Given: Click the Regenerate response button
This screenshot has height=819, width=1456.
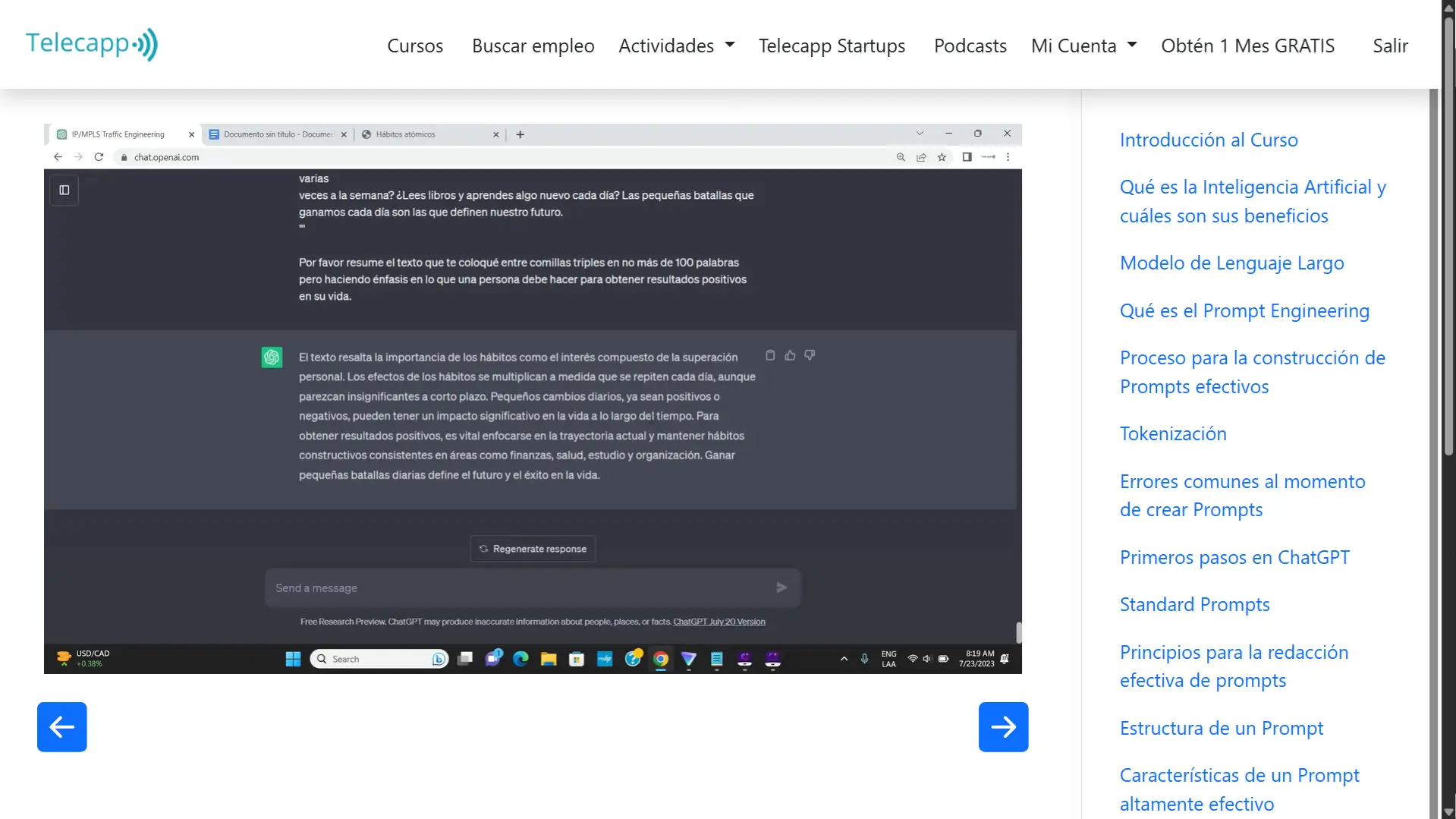Looking at the screenshot, I should (x=533, y=548).
